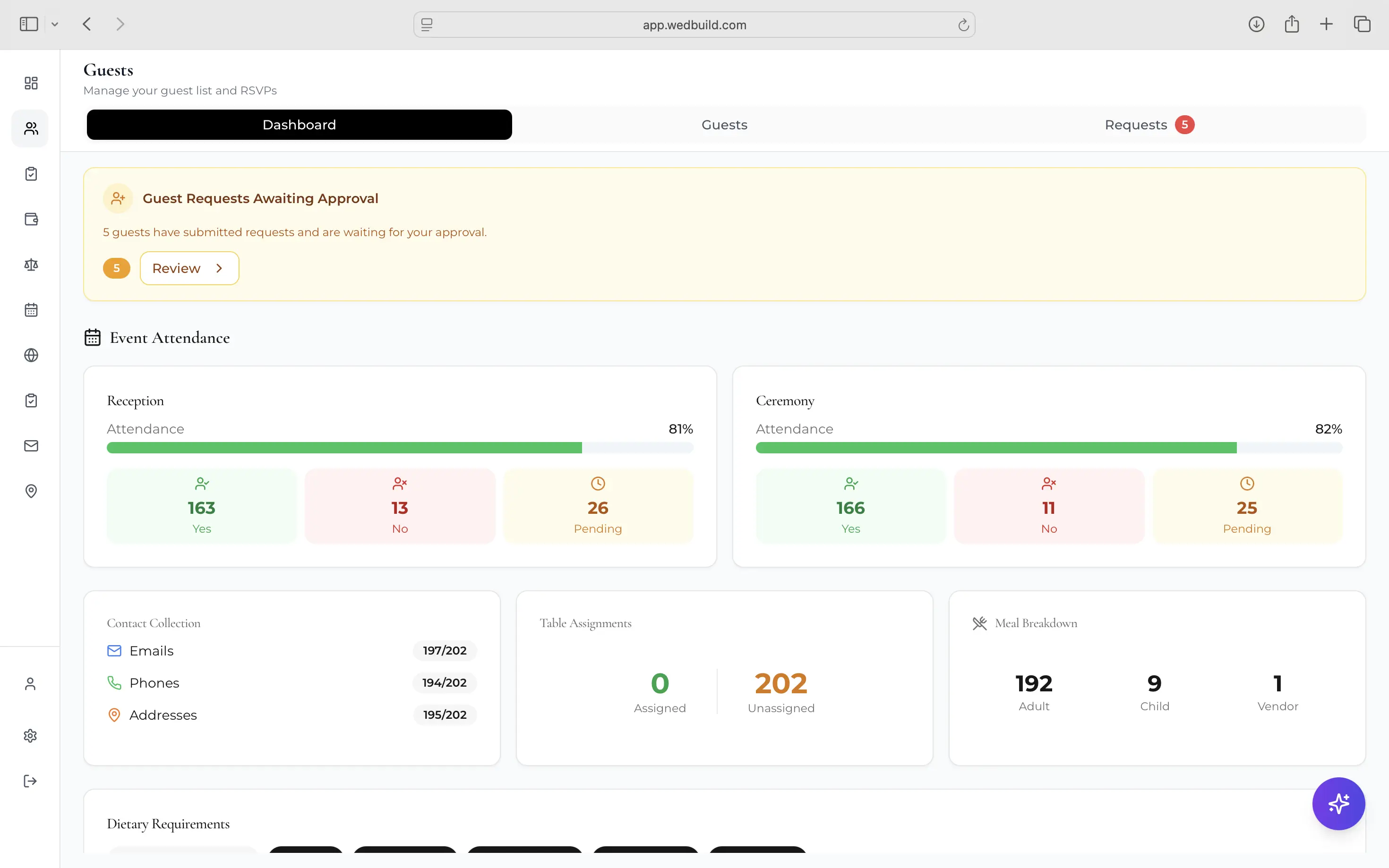1389x868 pixels.
Task: Select Reception 163 Yes card
Action: (202, 506)
